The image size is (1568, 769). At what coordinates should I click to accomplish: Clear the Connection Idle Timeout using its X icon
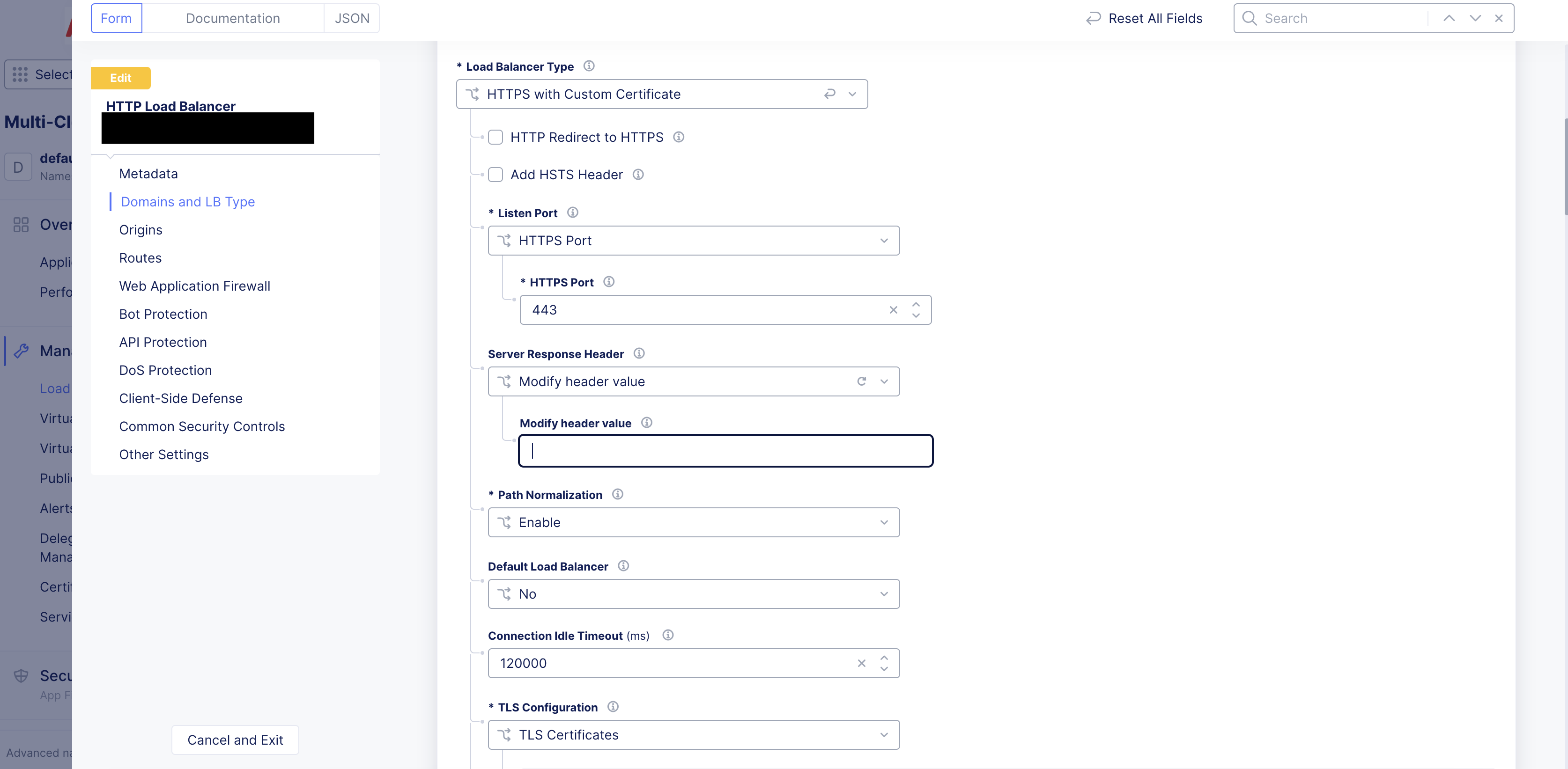(862, 663)
